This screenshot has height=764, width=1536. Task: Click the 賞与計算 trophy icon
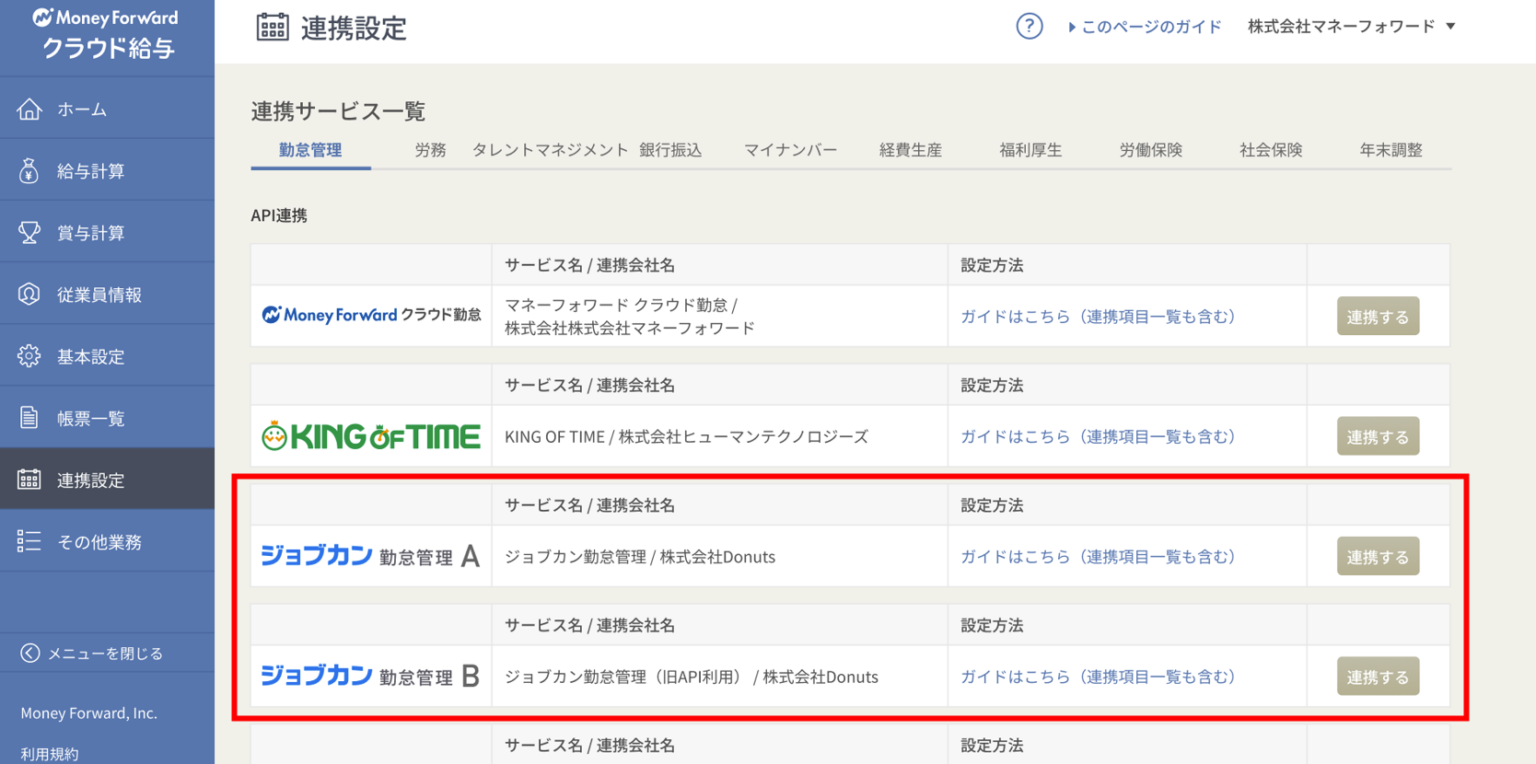pos(30,233)
